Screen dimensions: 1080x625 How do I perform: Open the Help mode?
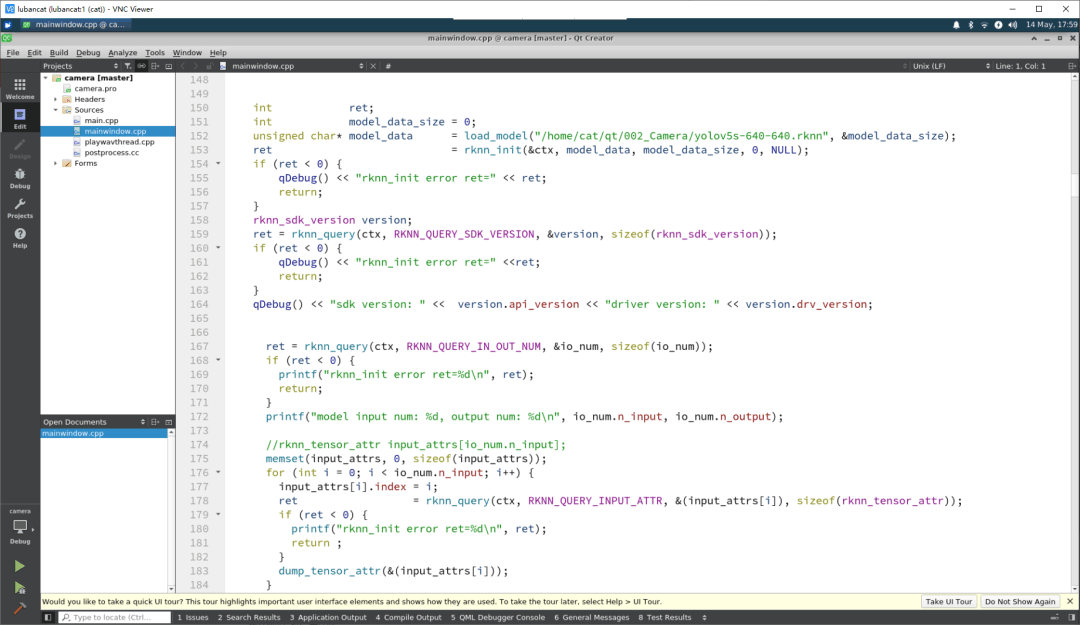tap(20, 238)
